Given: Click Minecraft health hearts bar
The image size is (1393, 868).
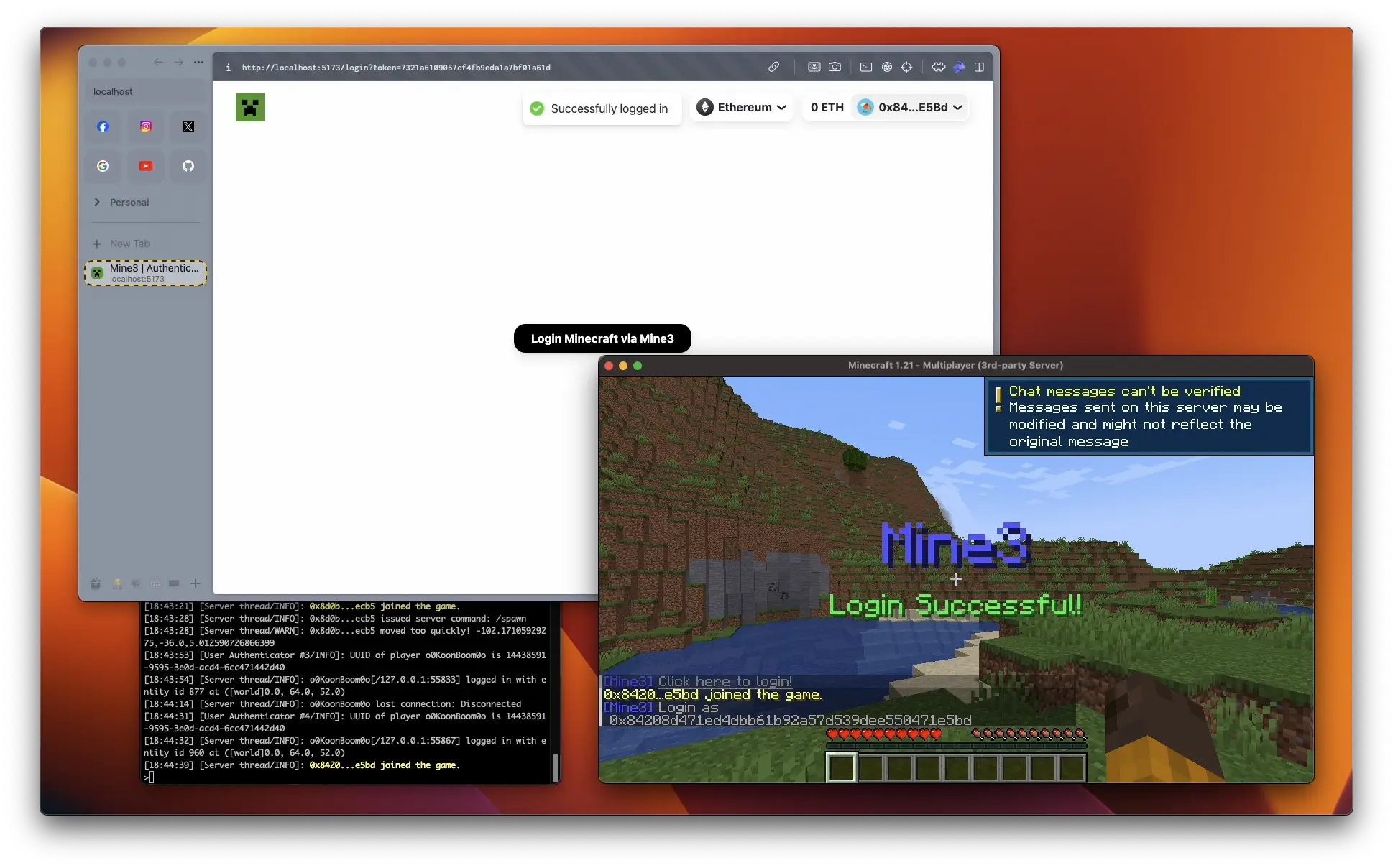Looking at the screenshot, I should pos(884,734).
